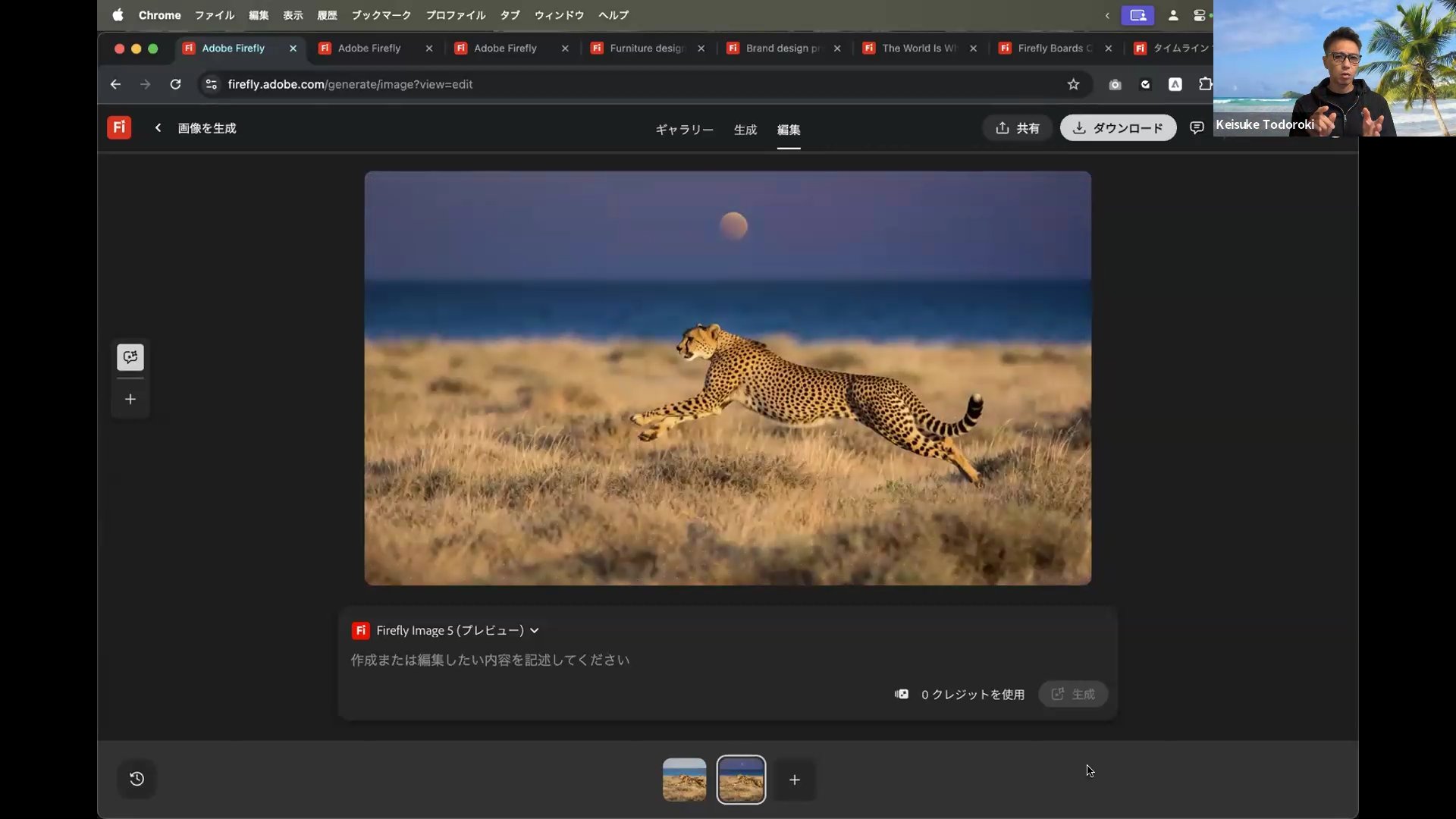Bookmark page with the star icon
Viewport: 1456px width, 819px height.
coord(1073,84)
